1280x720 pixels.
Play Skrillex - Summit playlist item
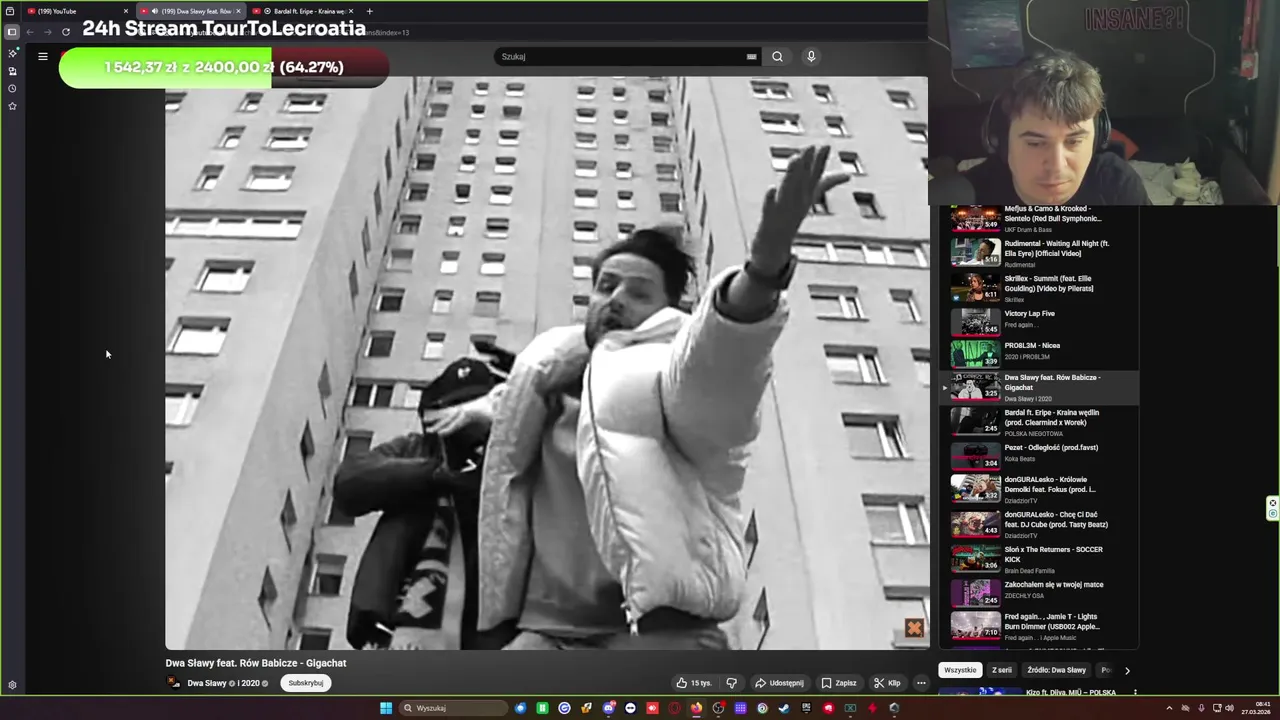(x=1040, y=288)
